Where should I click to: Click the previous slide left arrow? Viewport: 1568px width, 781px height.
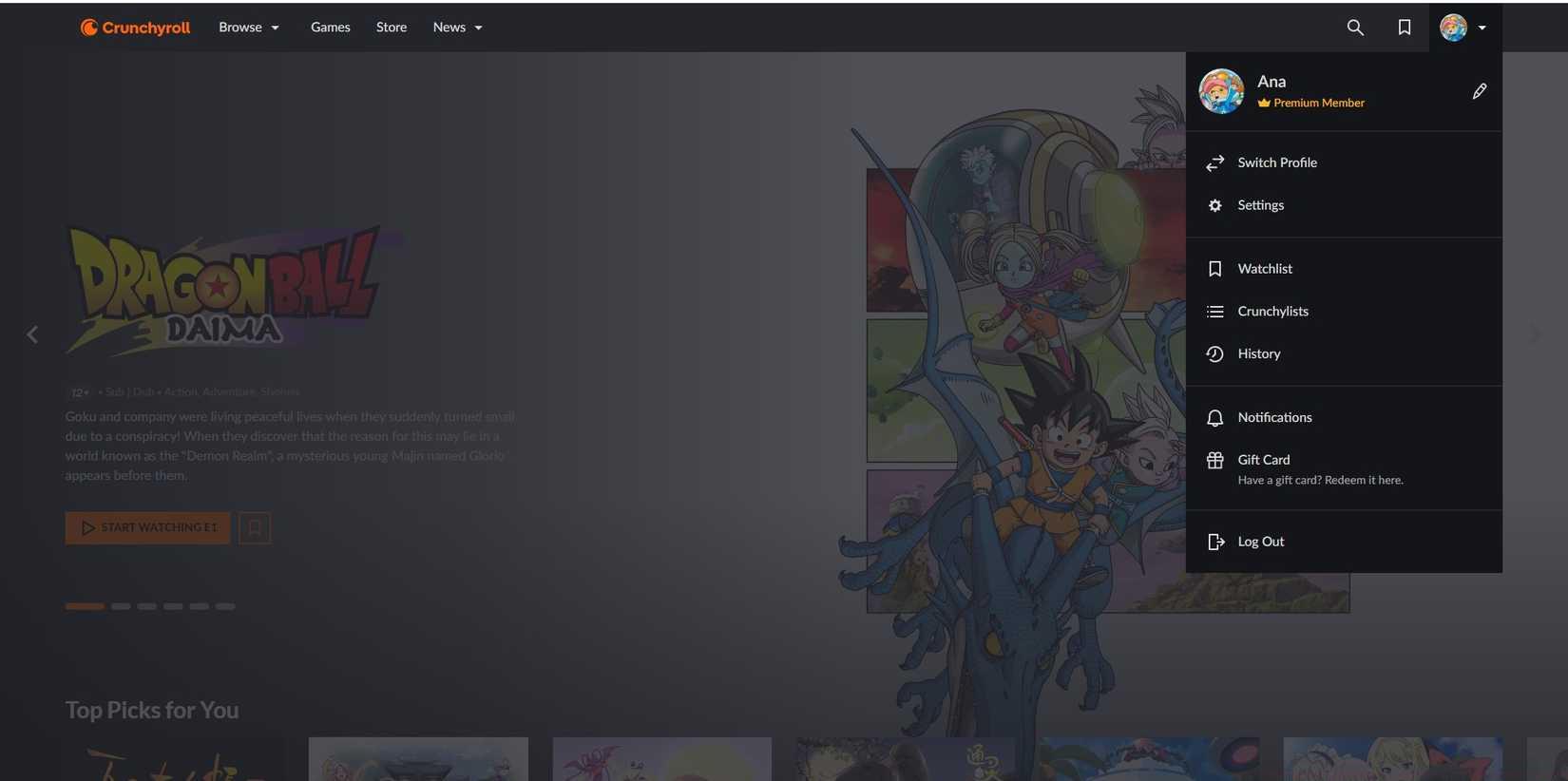click(x=32, y=334)
